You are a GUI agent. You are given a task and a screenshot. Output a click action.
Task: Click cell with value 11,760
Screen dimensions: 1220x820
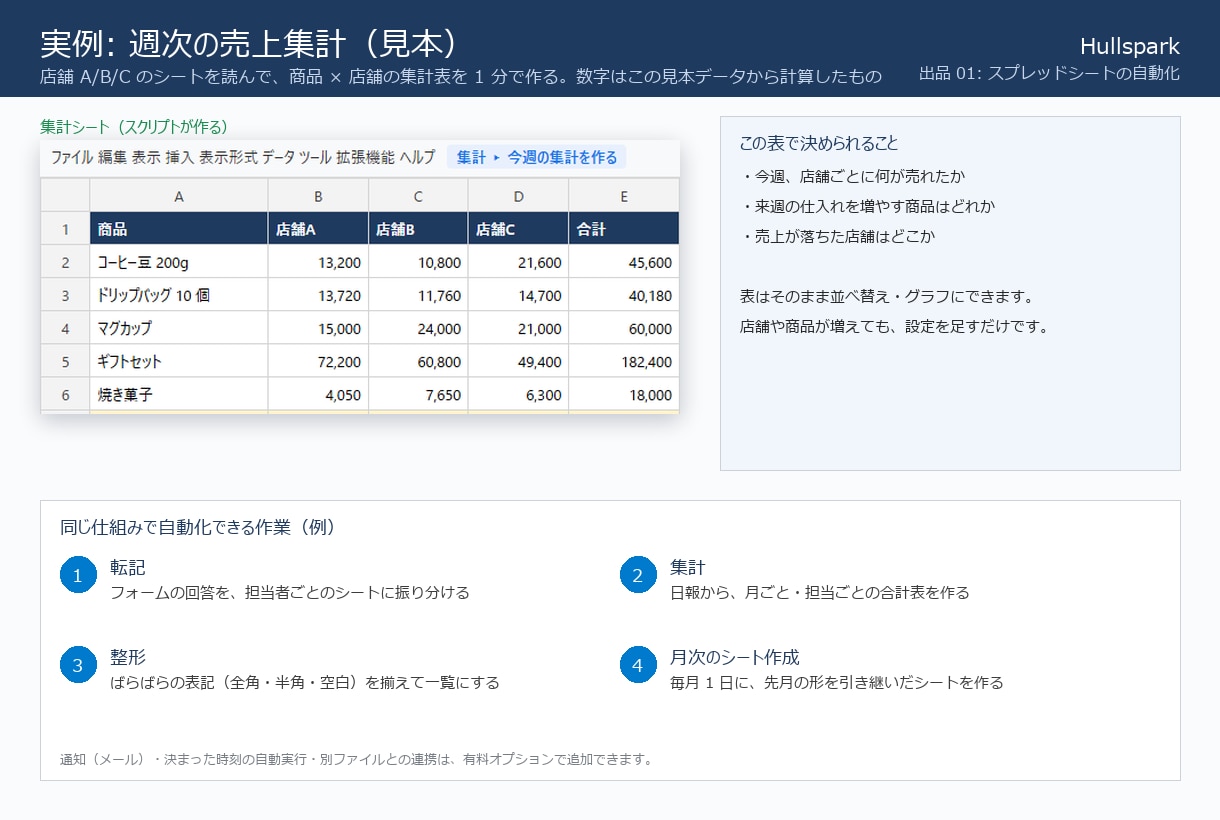click(418, 295)
